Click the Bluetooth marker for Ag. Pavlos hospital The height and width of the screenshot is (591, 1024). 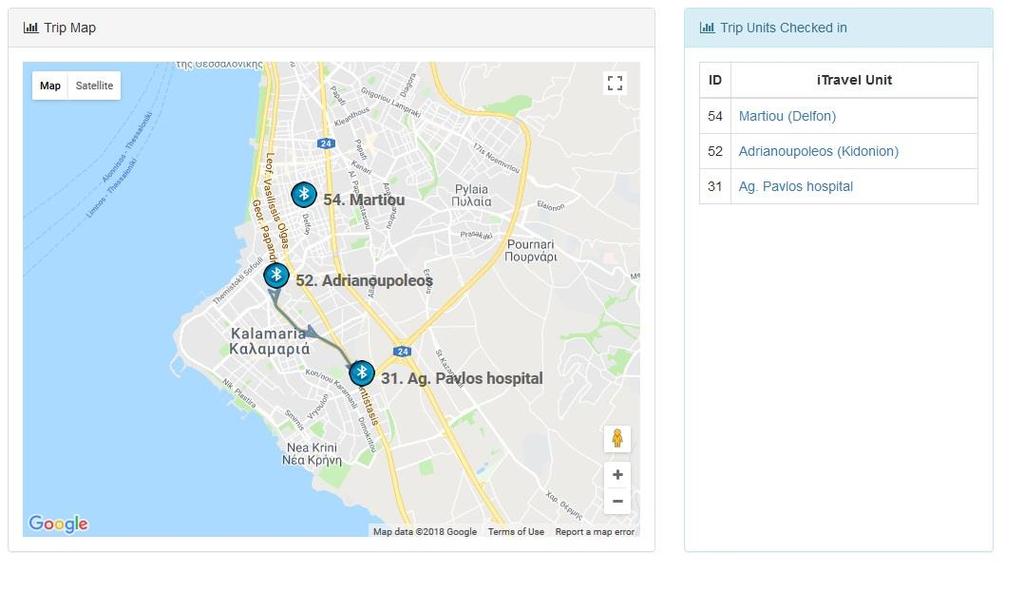(x=361, y=374)
